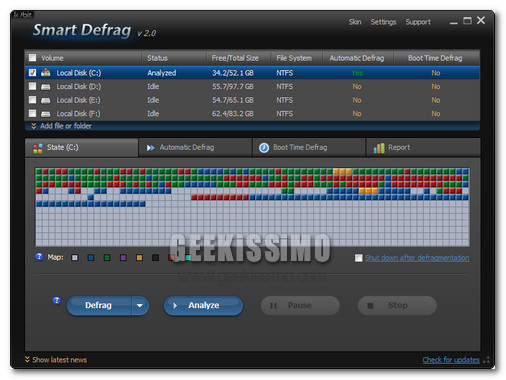Click the help icon beside Map legend

(x=39, y=257)
